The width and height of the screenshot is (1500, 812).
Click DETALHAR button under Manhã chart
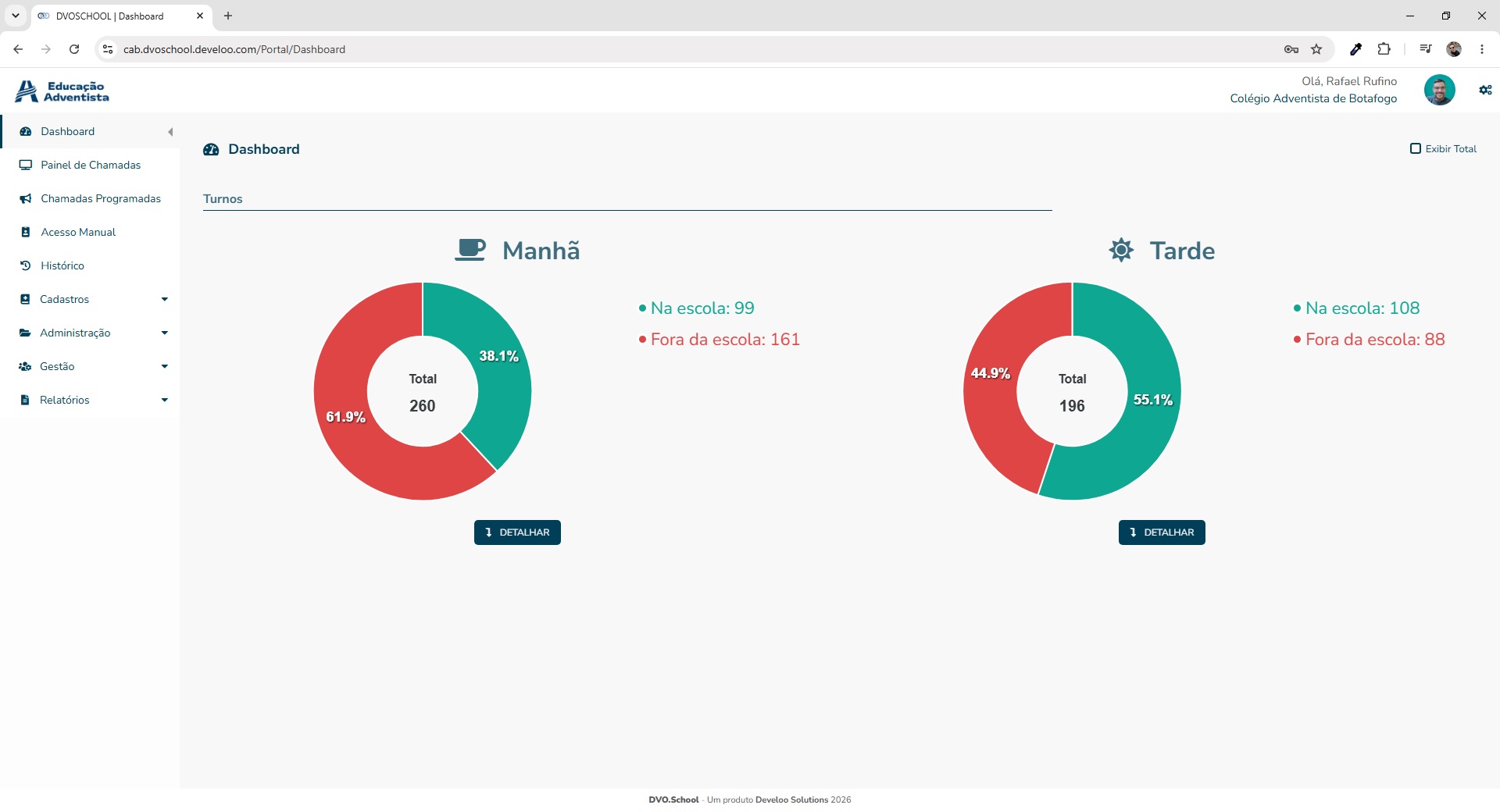coord(517,532)
